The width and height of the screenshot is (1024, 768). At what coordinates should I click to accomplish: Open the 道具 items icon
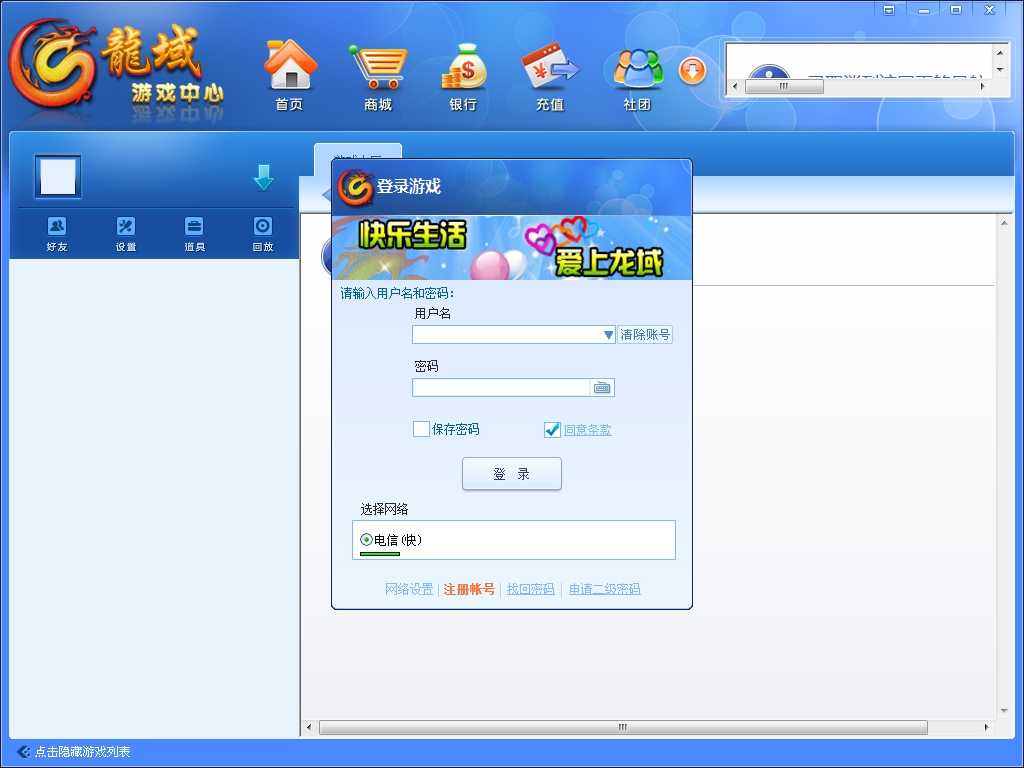194,233
